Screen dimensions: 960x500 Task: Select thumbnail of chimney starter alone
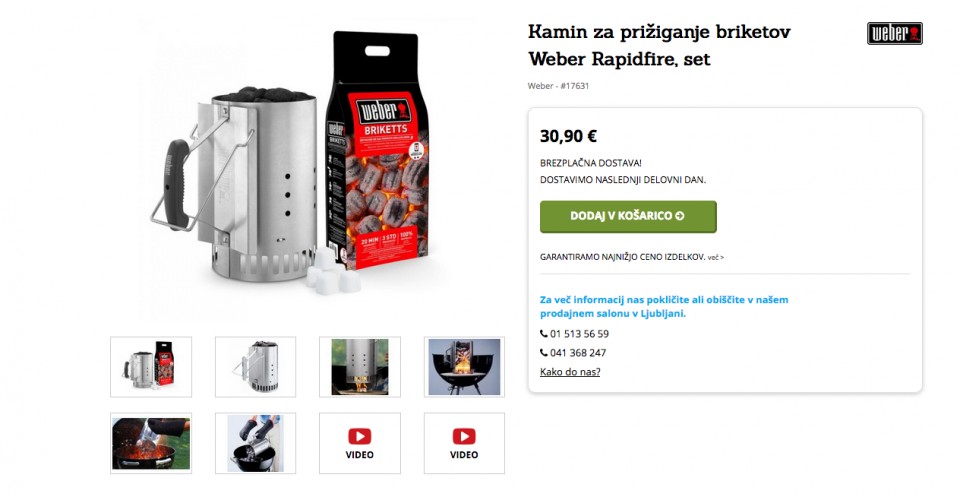255,367
